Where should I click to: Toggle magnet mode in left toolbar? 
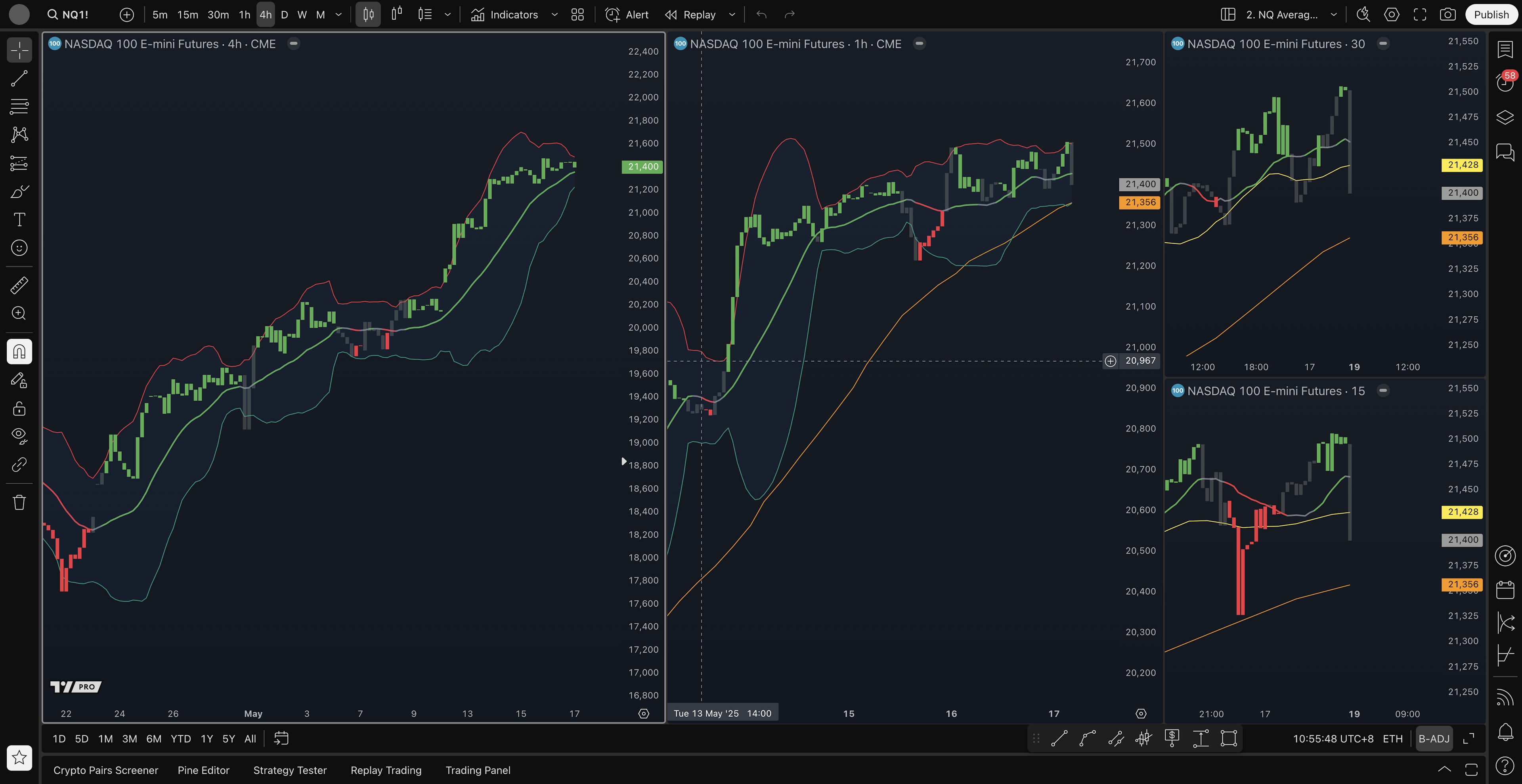19,352
